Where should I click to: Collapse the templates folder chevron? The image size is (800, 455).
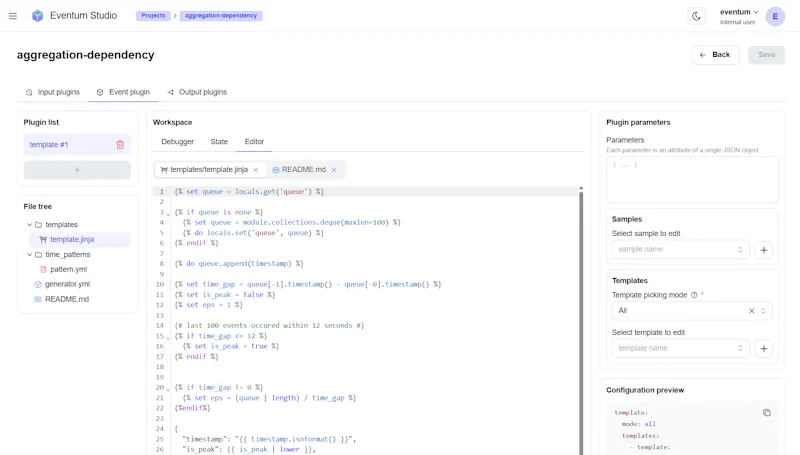coord(30,224)
